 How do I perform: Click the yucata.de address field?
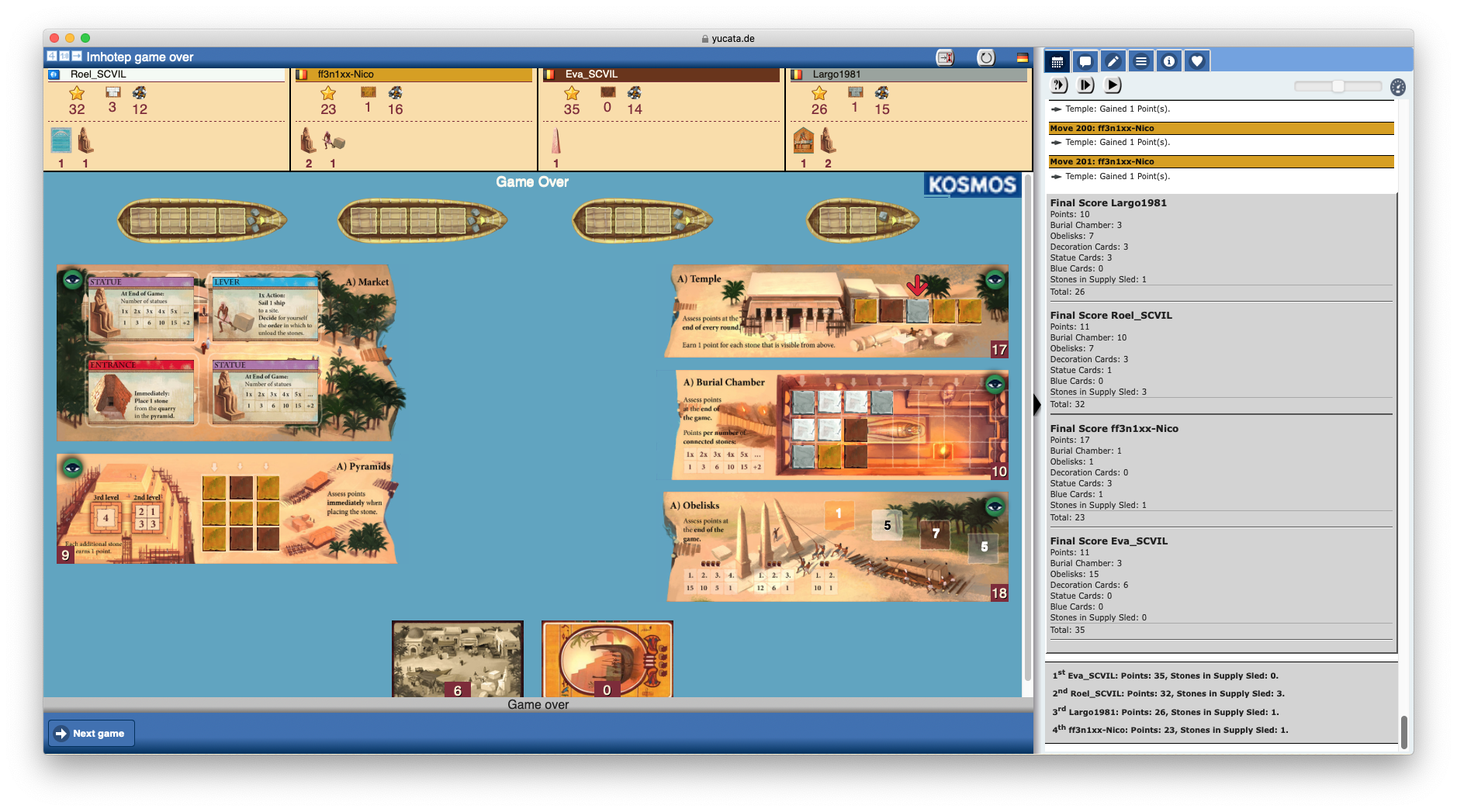(728, 38)
